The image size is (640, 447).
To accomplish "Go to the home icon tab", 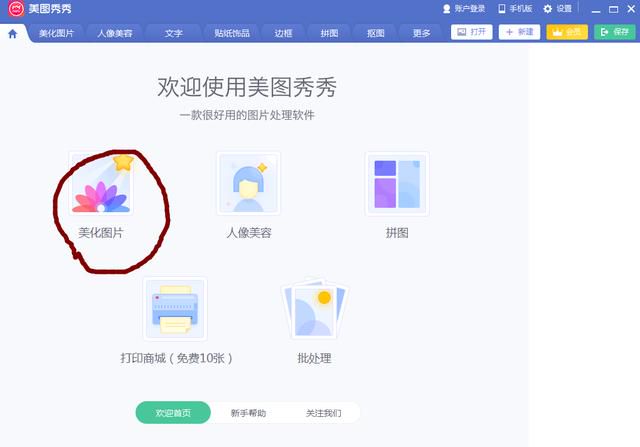I will coord(13,33).
